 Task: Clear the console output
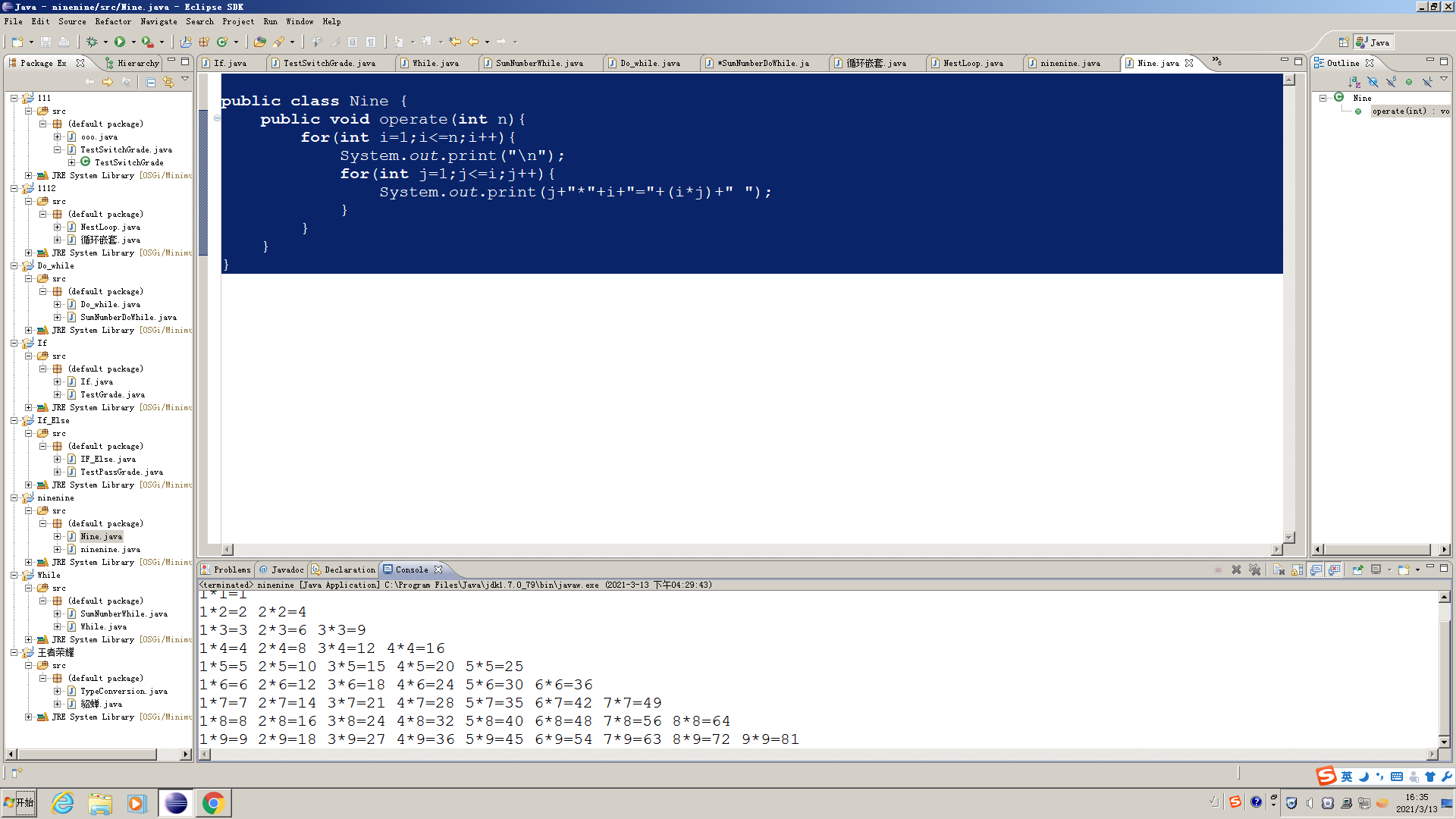click(x=1279, y=570)
